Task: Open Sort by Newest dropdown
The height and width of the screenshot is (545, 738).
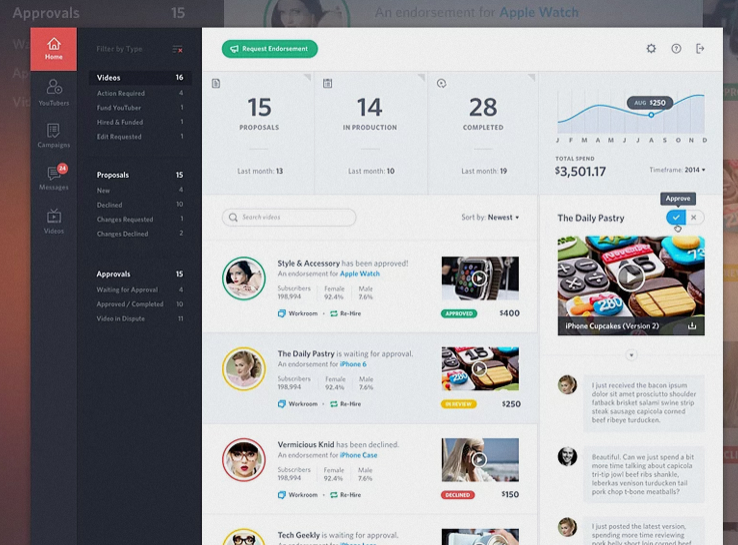Action: click(490, 217)
